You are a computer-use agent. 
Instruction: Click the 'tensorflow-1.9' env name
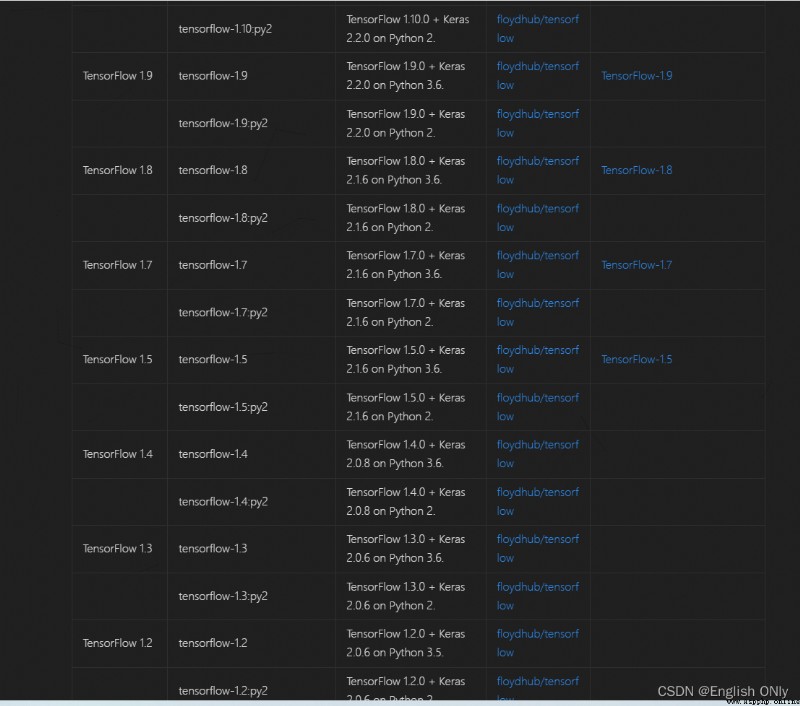tap(213, 76)
